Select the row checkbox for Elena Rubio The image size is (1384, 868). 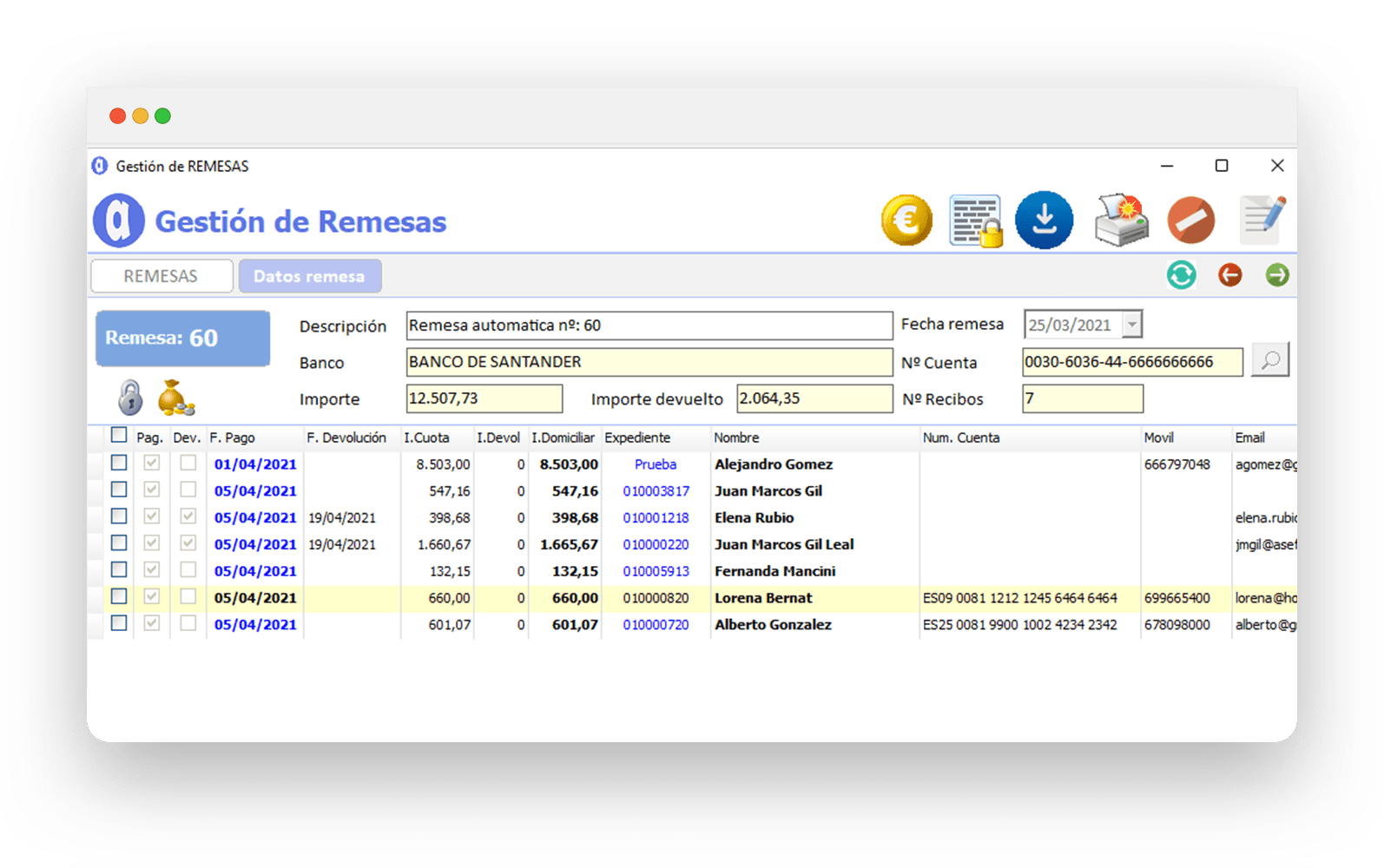tap(119, 516)
